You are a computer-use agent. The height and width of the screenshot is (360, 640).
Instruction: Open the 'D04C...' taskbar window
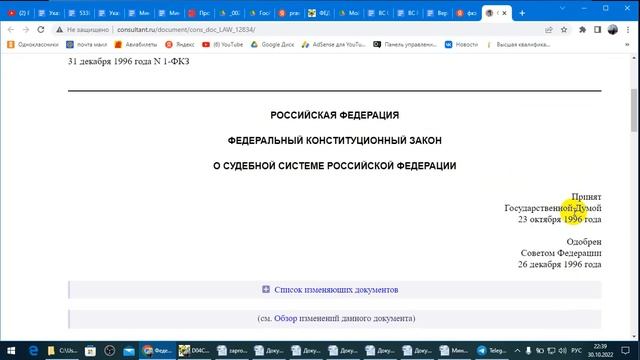194,351
